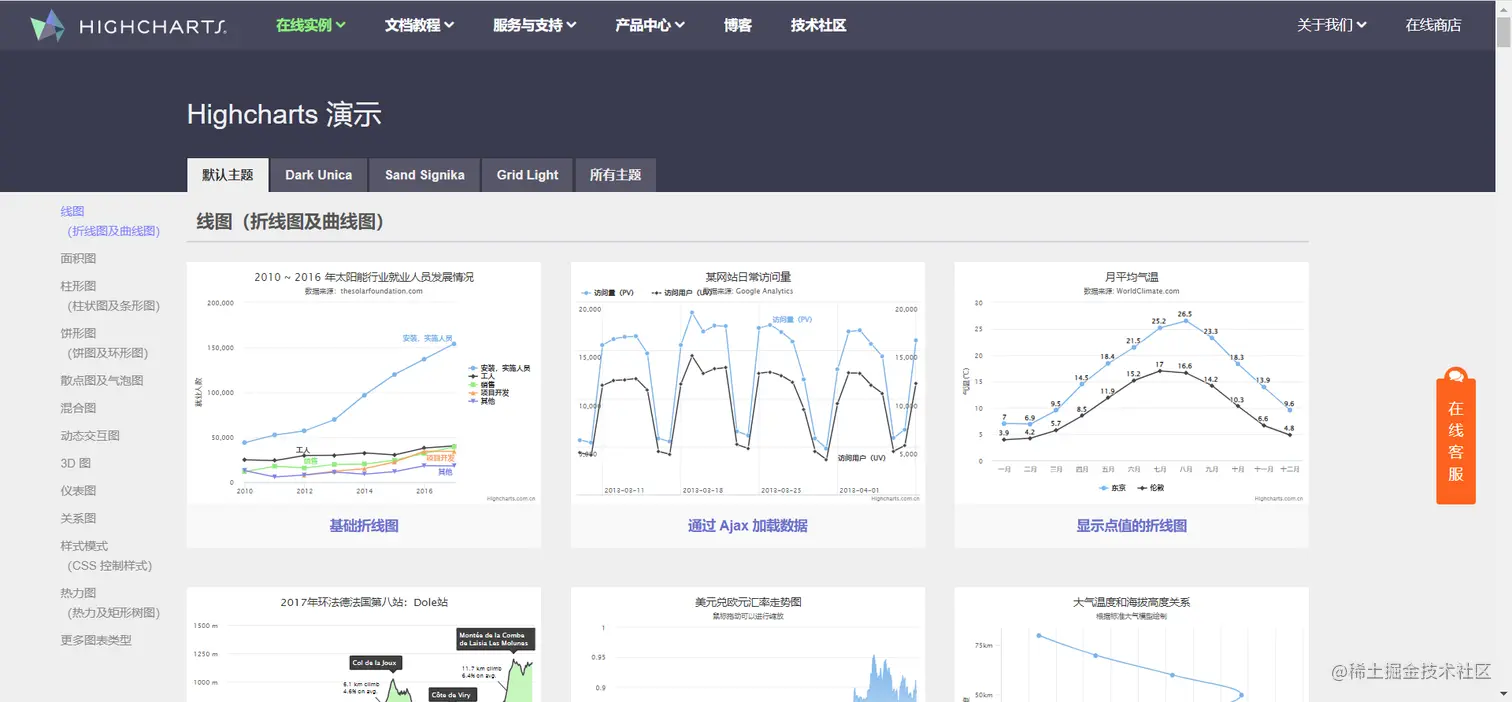This screenshot has width=1512, height=702.
Task: Select the Grid Light theme tab
Action: click(527, 175)
